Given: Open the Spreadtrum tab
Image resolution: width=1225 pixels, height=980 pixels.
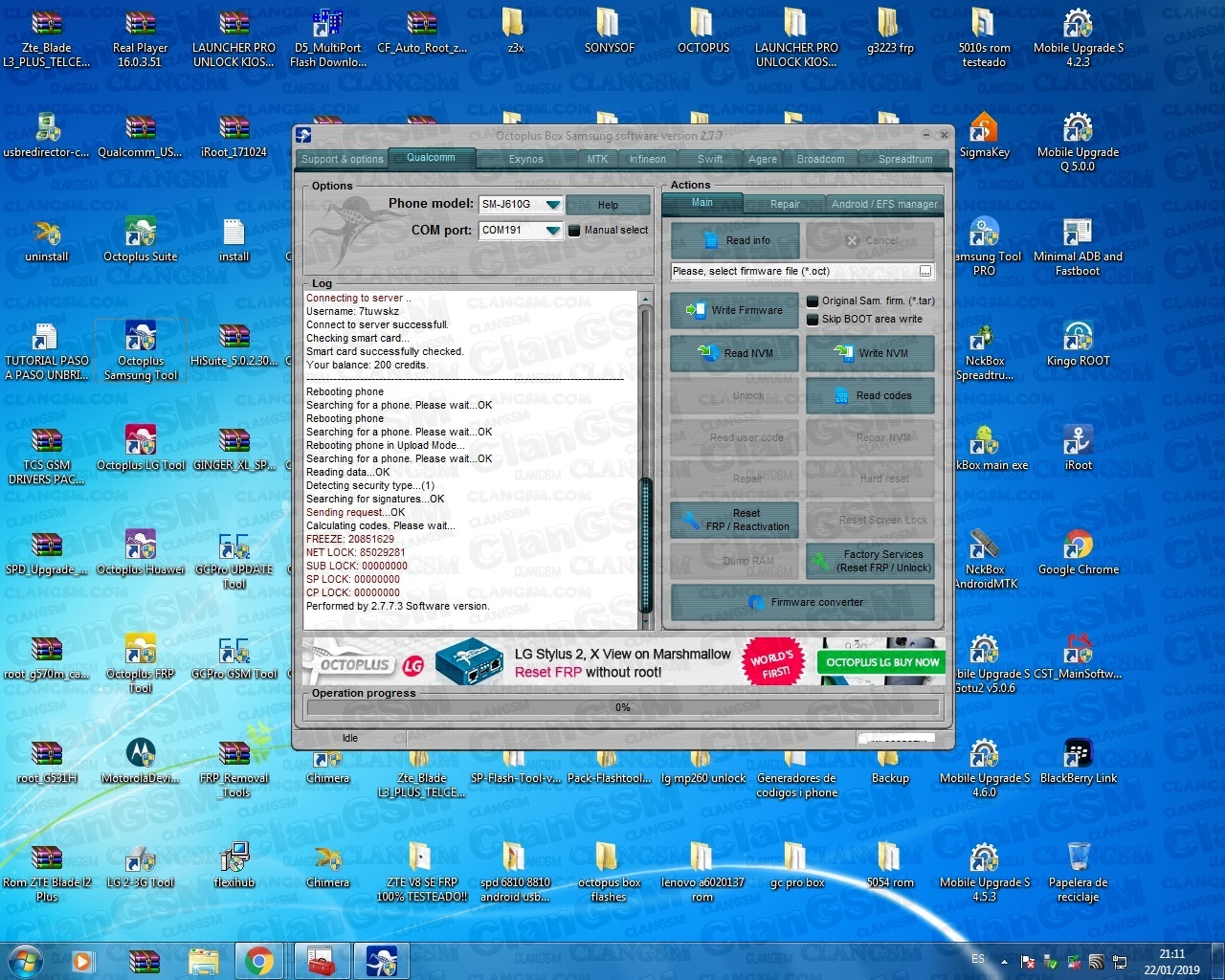Looking at the screenshot, I should coord(904,159).
